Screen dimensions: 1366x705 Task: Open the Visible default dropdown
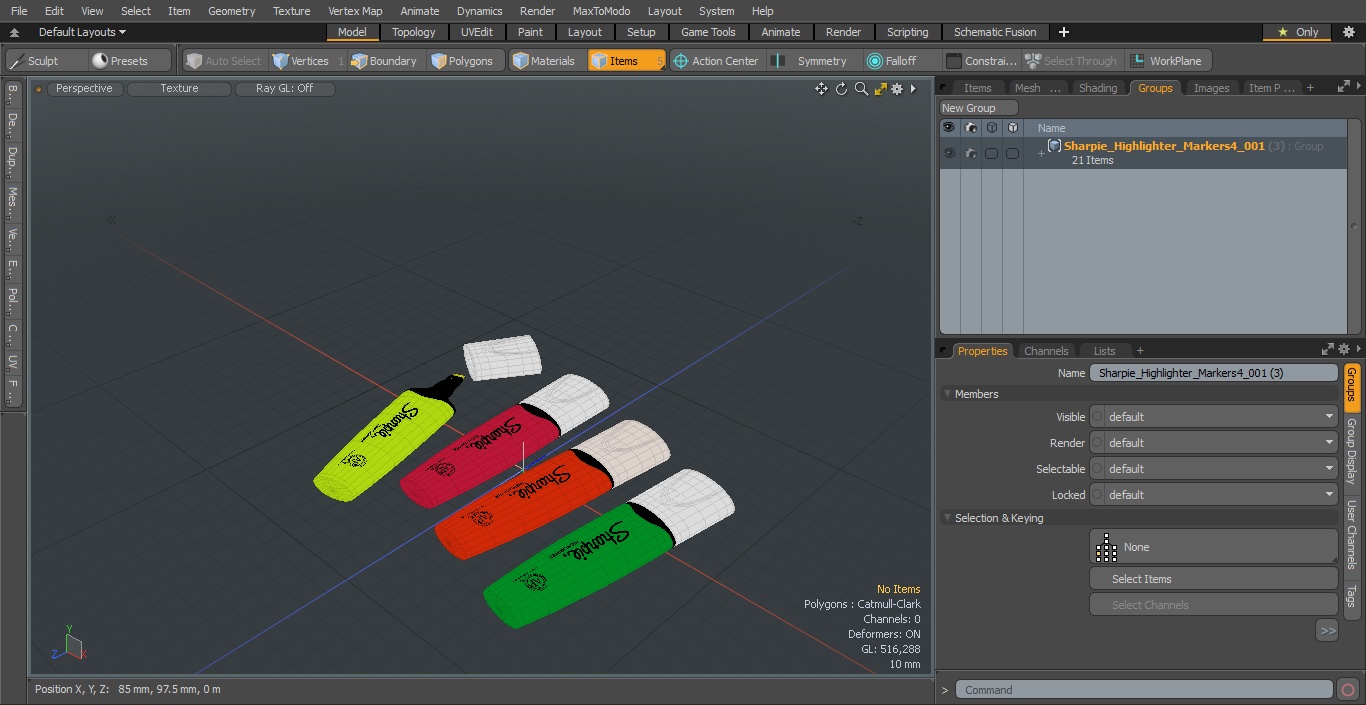[x=1221, y=417]
